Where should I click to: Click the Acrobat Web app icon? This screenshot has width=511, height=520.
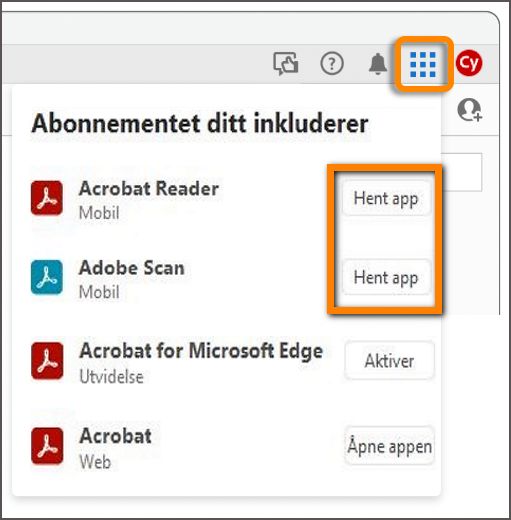47,446
